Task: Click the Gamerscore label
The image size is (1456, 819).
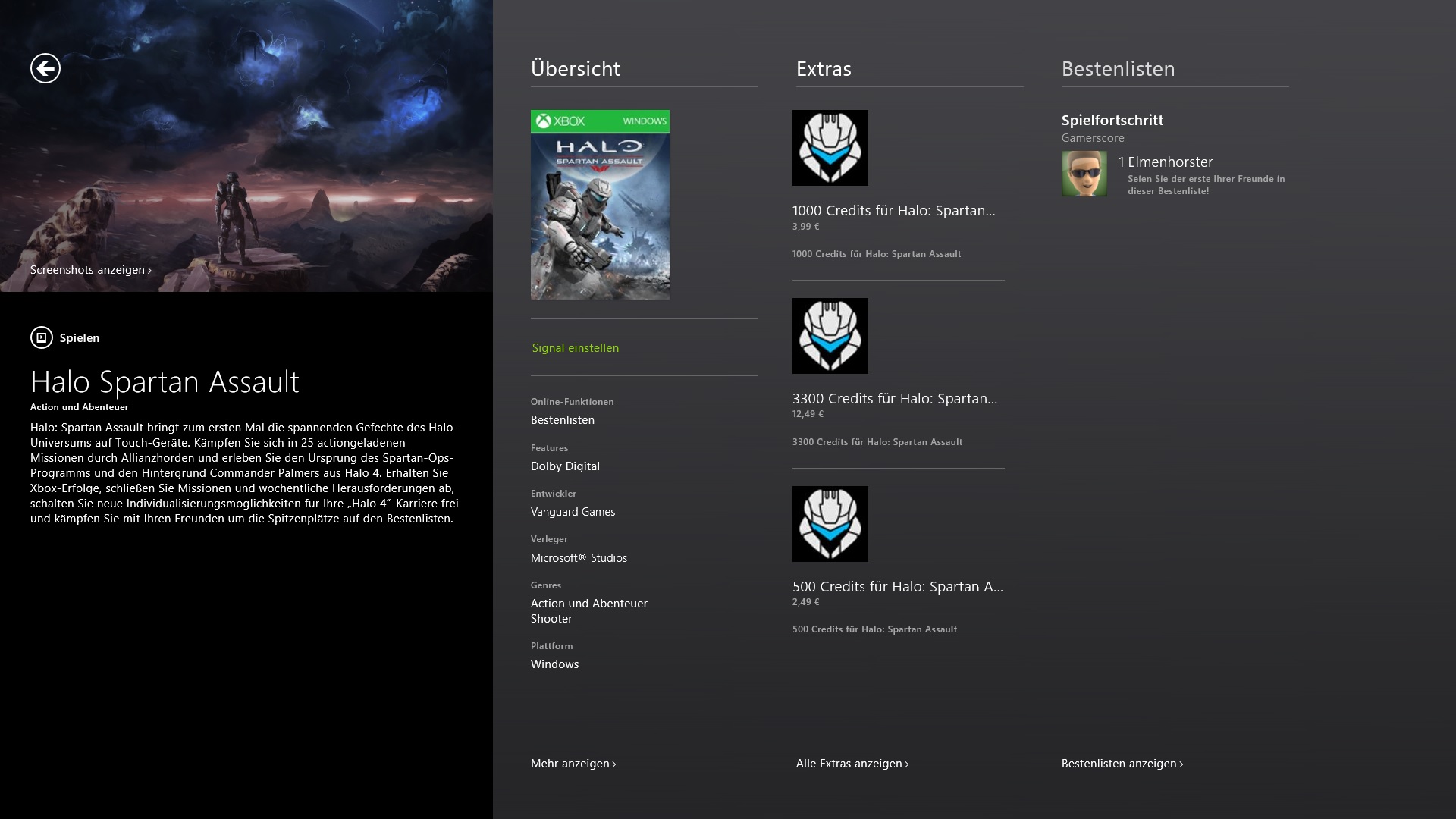Action: pyautogui.click(x=1093, y=138)
